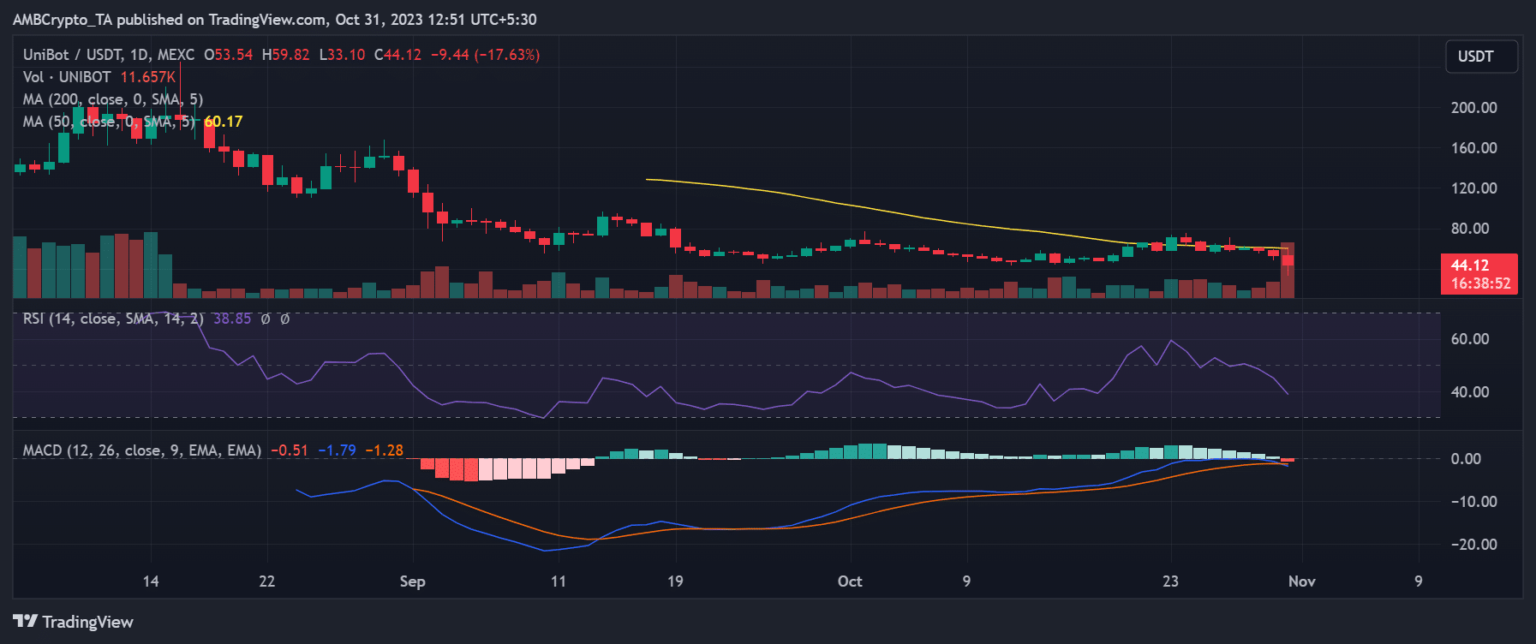Viewport: 1536px width, 644px height.
Task: Click the first empty-set symbol beside RSI value
Action: click(266, 319)
